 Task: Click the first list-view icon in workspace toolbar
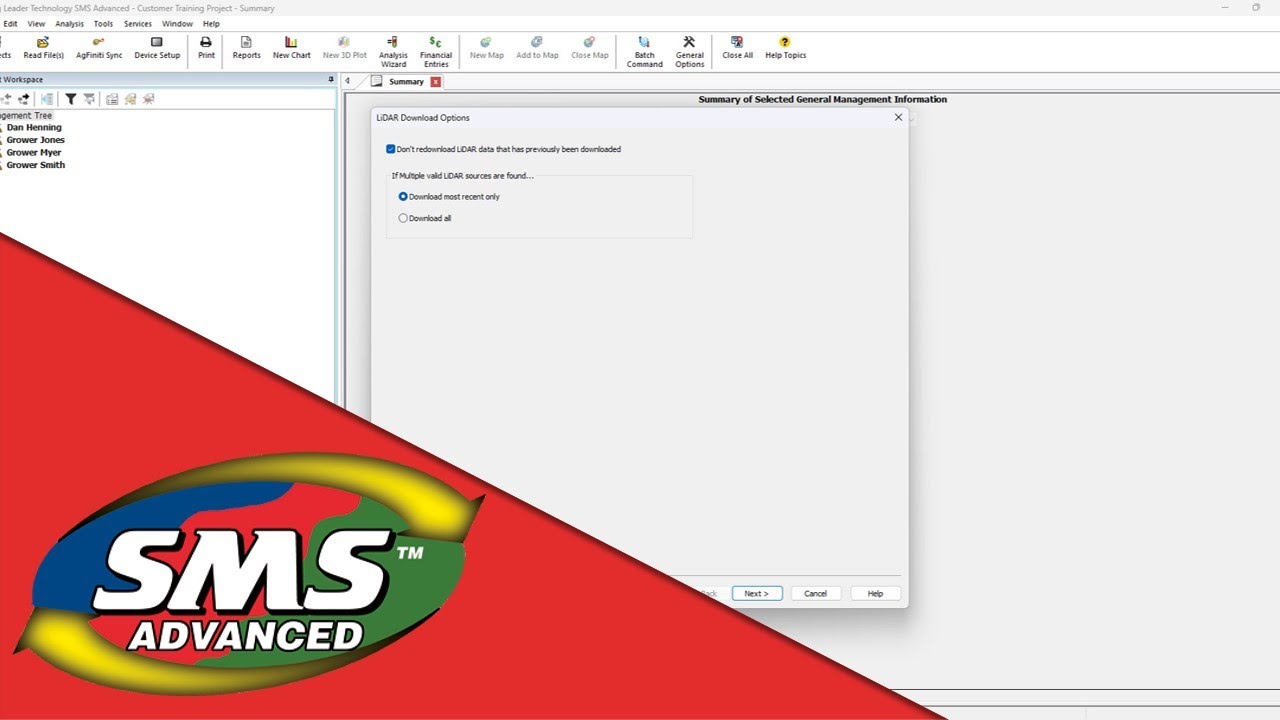[112, 99]
